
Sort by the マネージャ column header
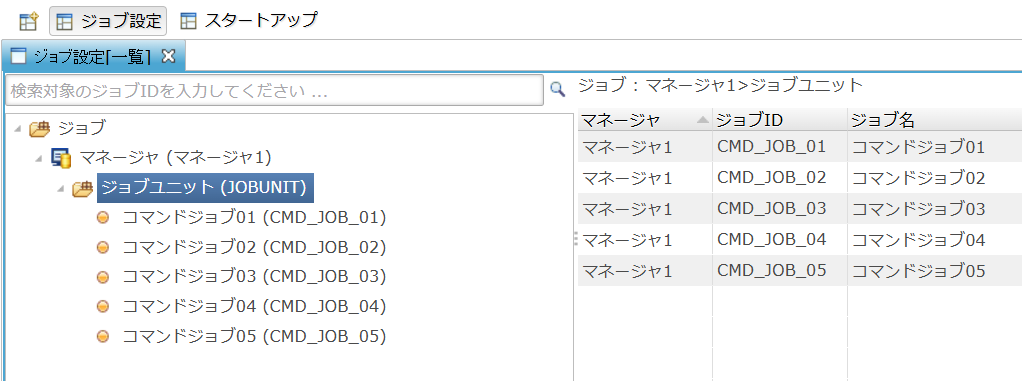tap(645, 120)
